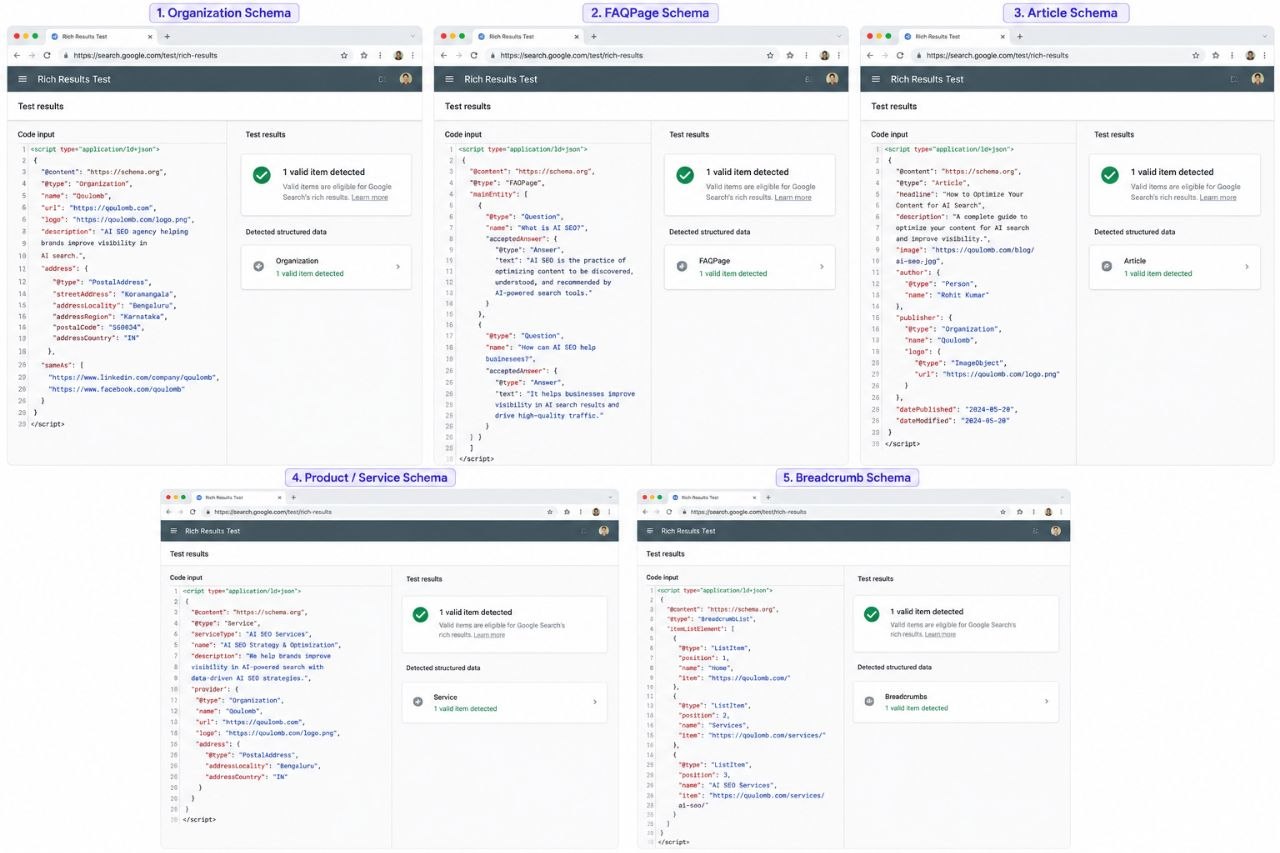Open hamburger menu in Breadcrumb Schema window
Image resolution: width=1280 pixels, height=853 pixels.
650,531
